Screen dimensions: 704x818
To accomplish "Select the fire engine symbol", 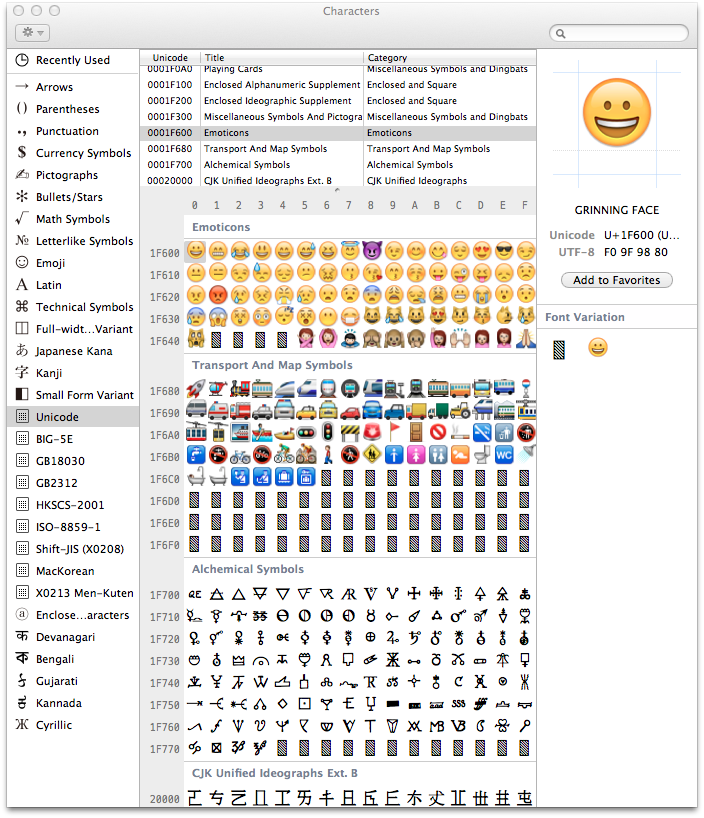I will [240, 411].
